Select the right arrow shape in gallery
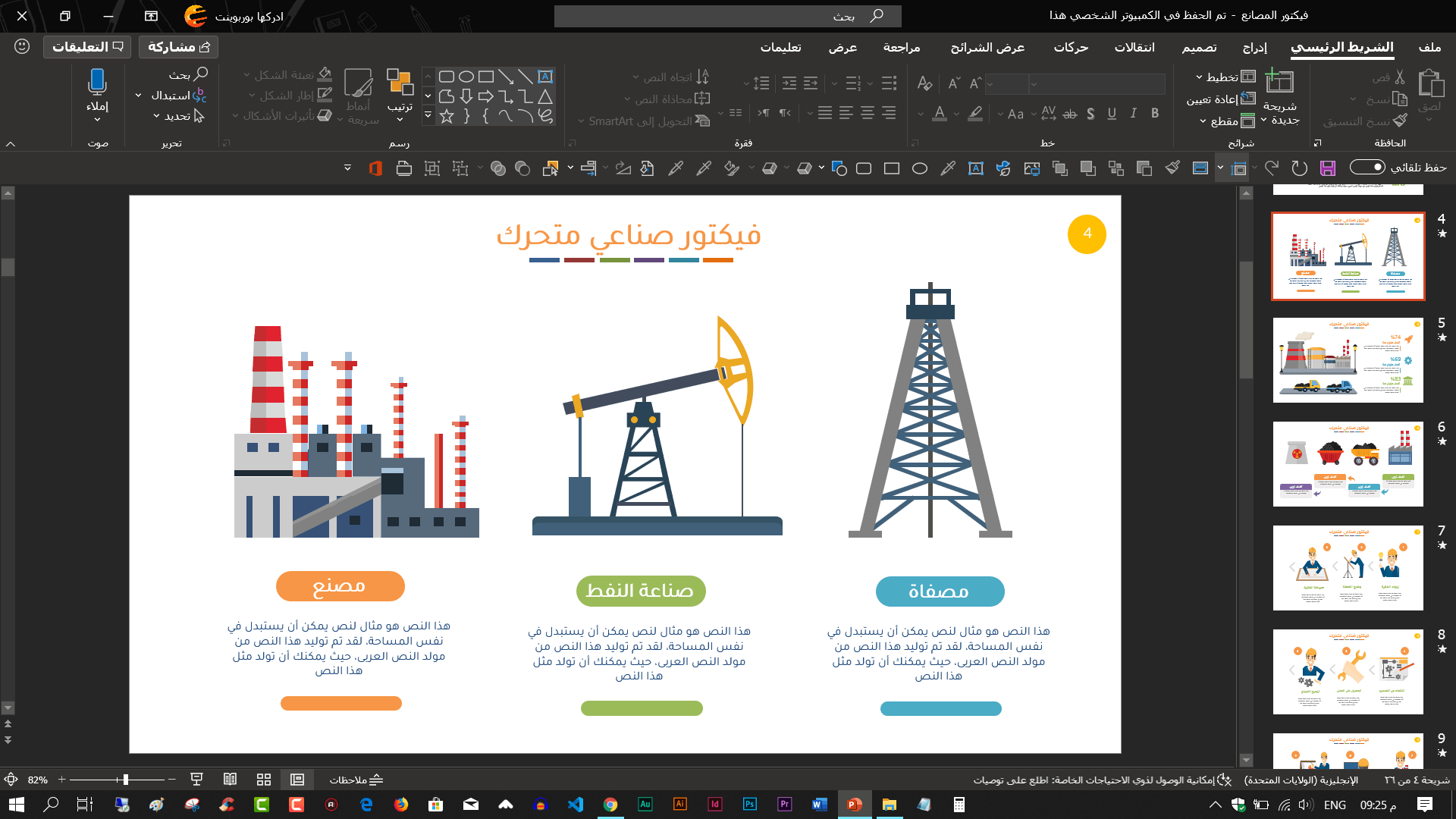1456x819 pixels. pos(486,96)
